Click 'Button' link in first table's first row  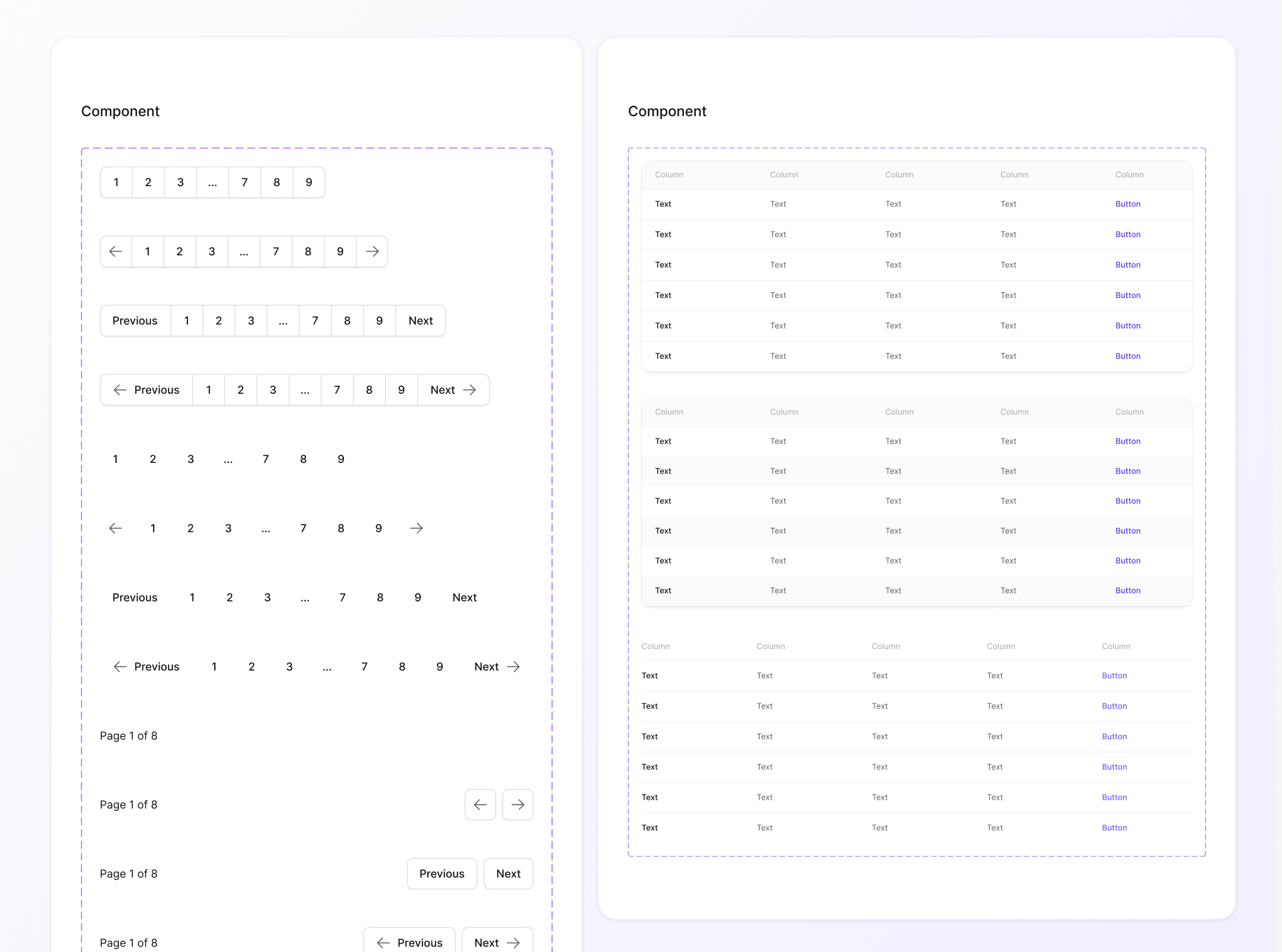point(1127,204)
